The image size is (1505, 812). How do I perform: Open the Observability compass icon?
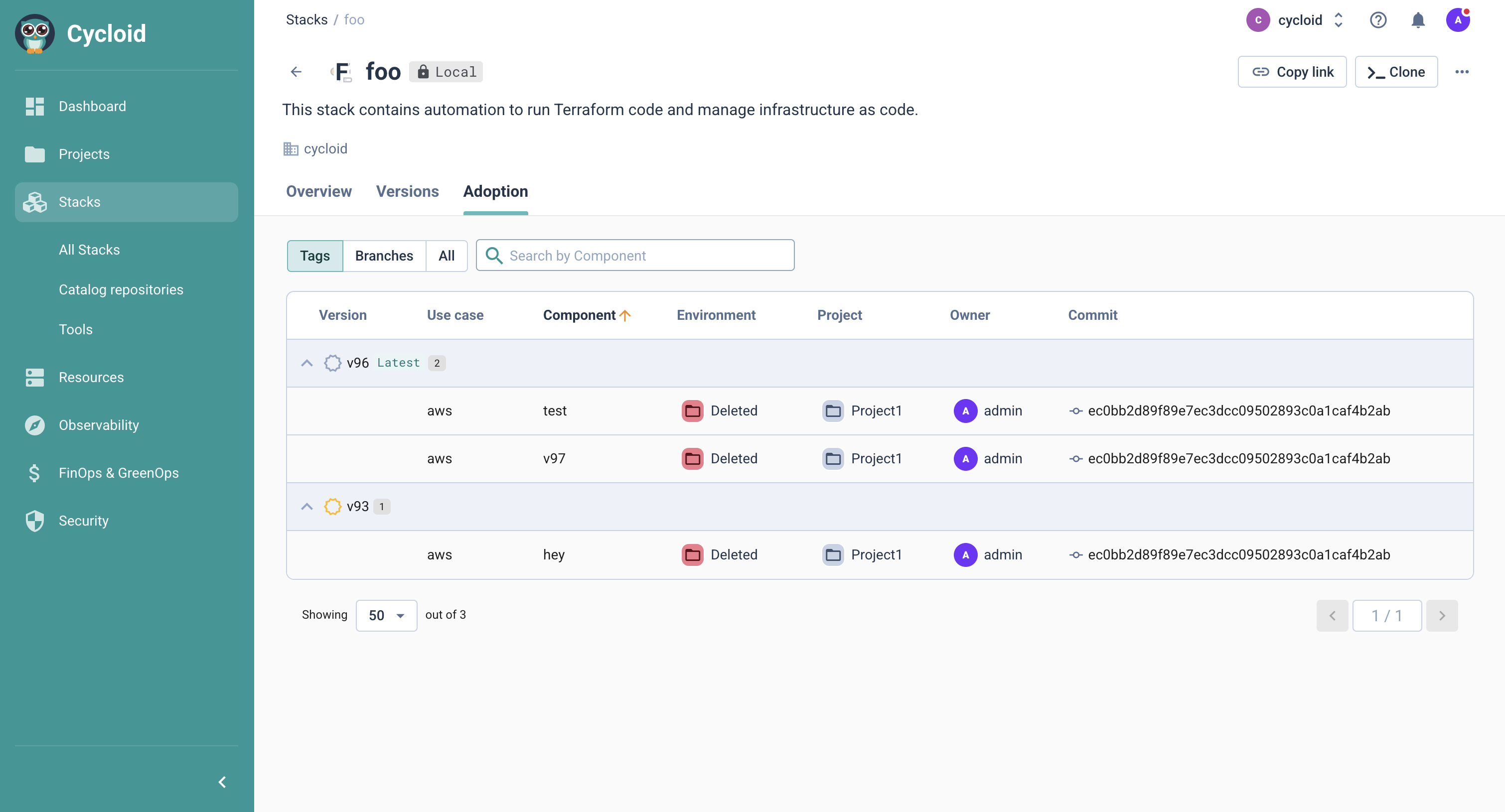click(x=34, y=425)
